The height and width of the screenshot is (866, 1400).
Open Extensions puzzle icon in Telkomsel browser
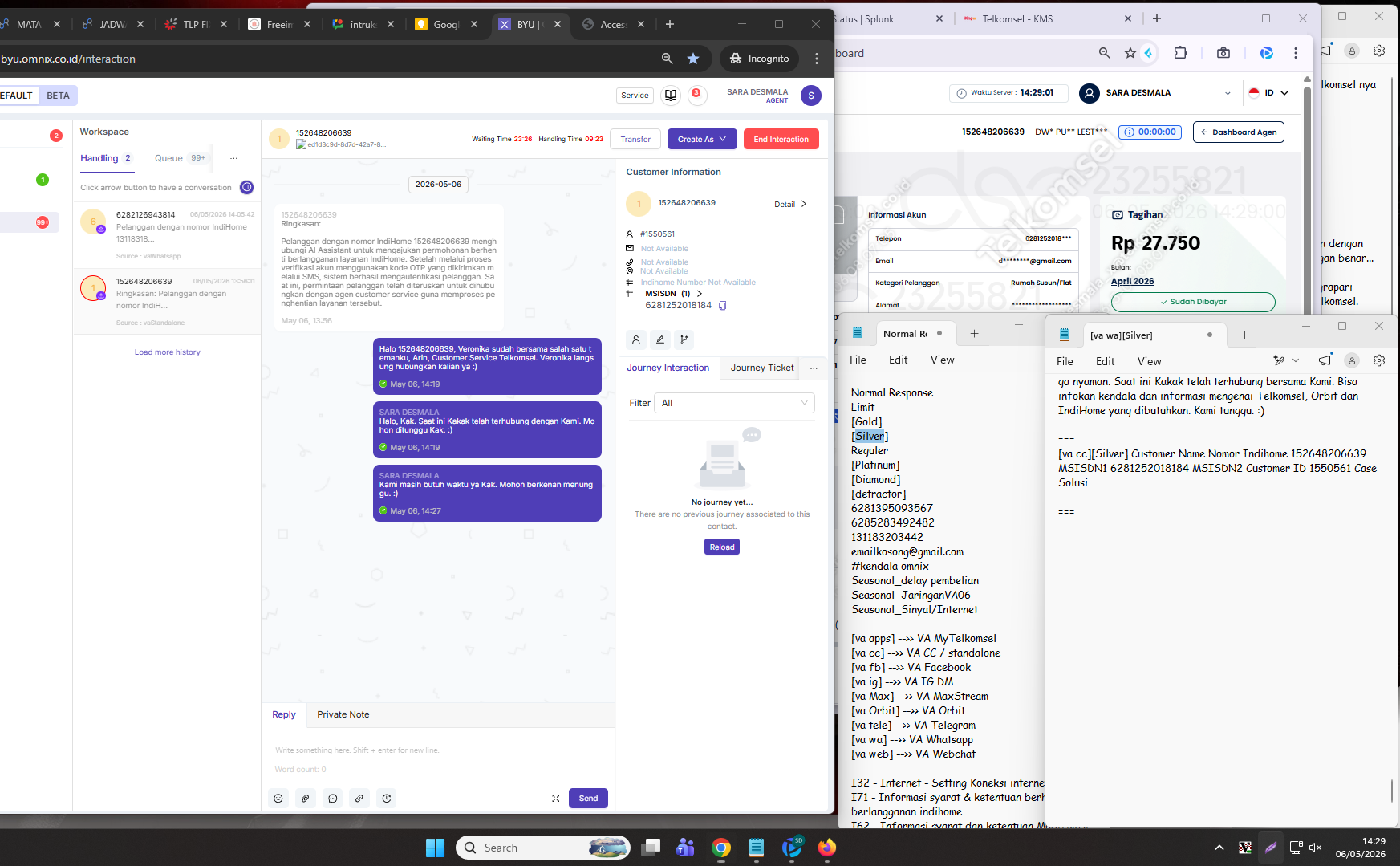click(x=1180, y=53)
